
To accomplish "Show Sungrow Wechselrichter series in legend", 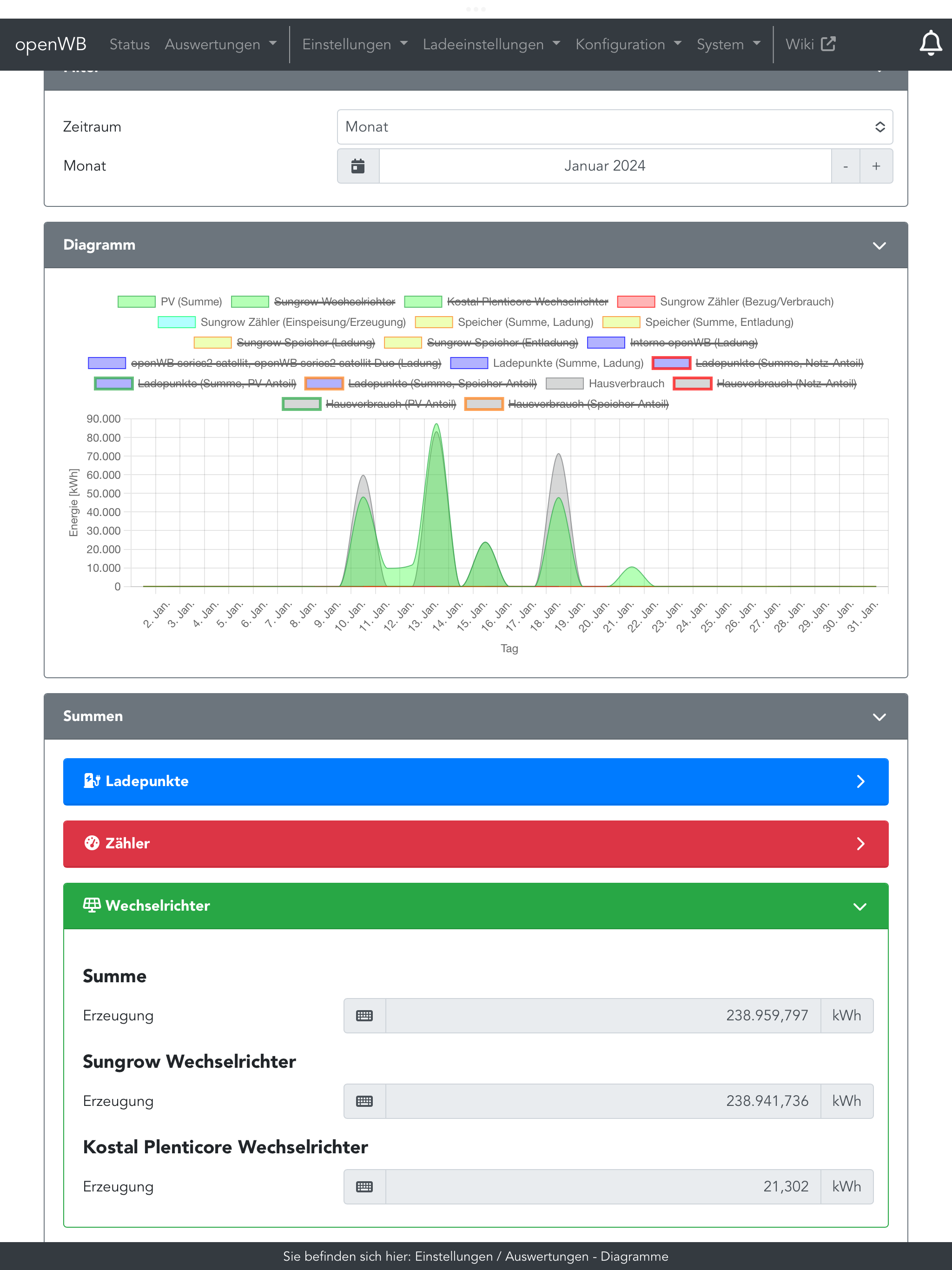I will pyautogui.click(x=334, y=302).
